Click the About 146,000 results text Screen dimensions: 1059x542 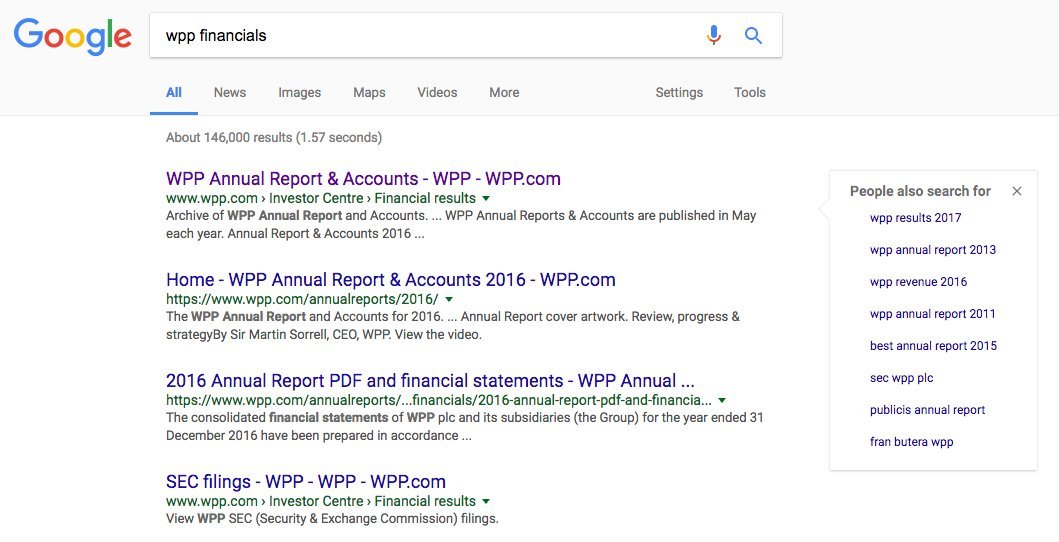pos(274,138)
